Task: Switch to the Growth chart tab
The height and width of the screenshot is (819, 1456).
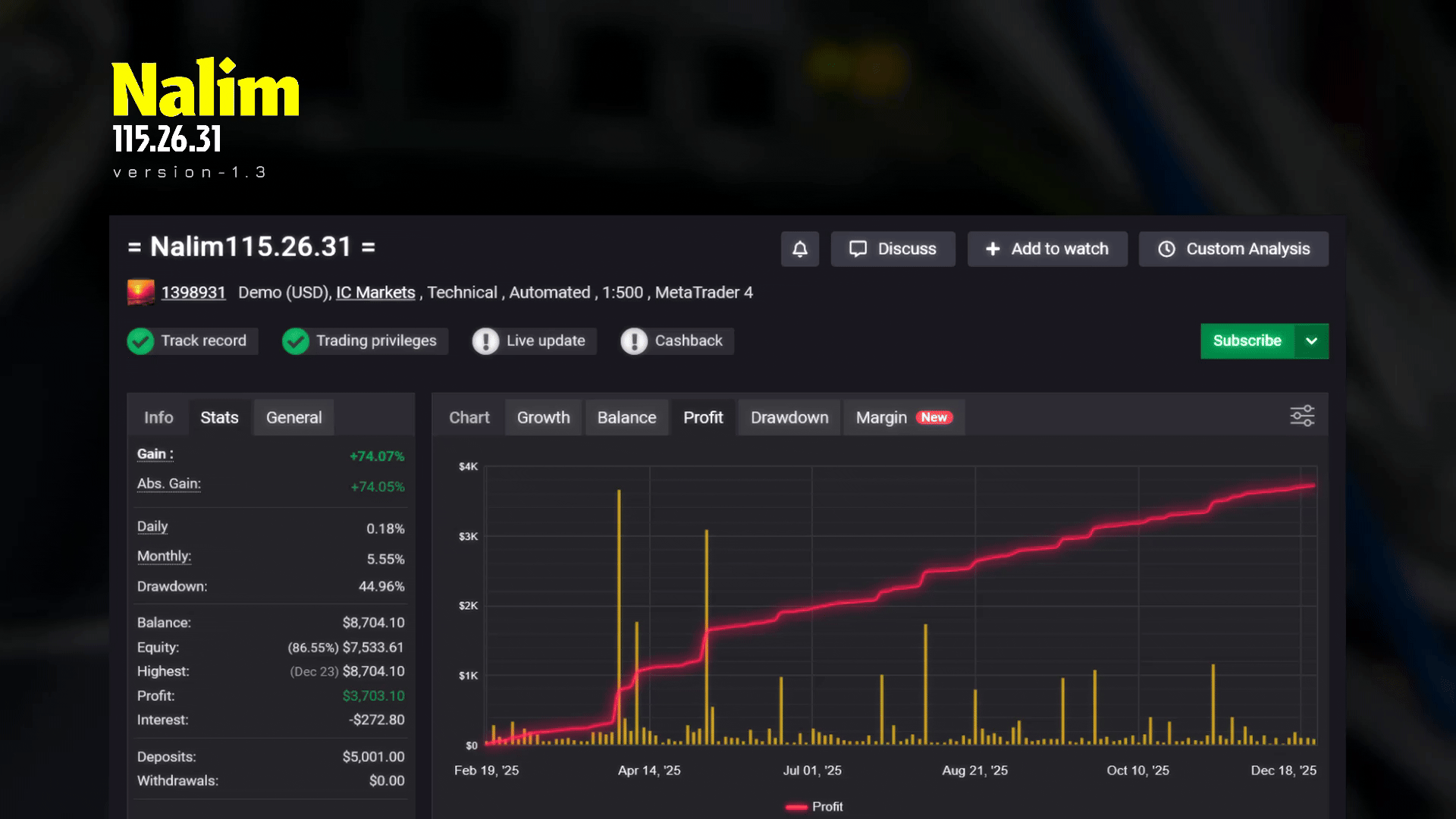Action: [543, 418]
